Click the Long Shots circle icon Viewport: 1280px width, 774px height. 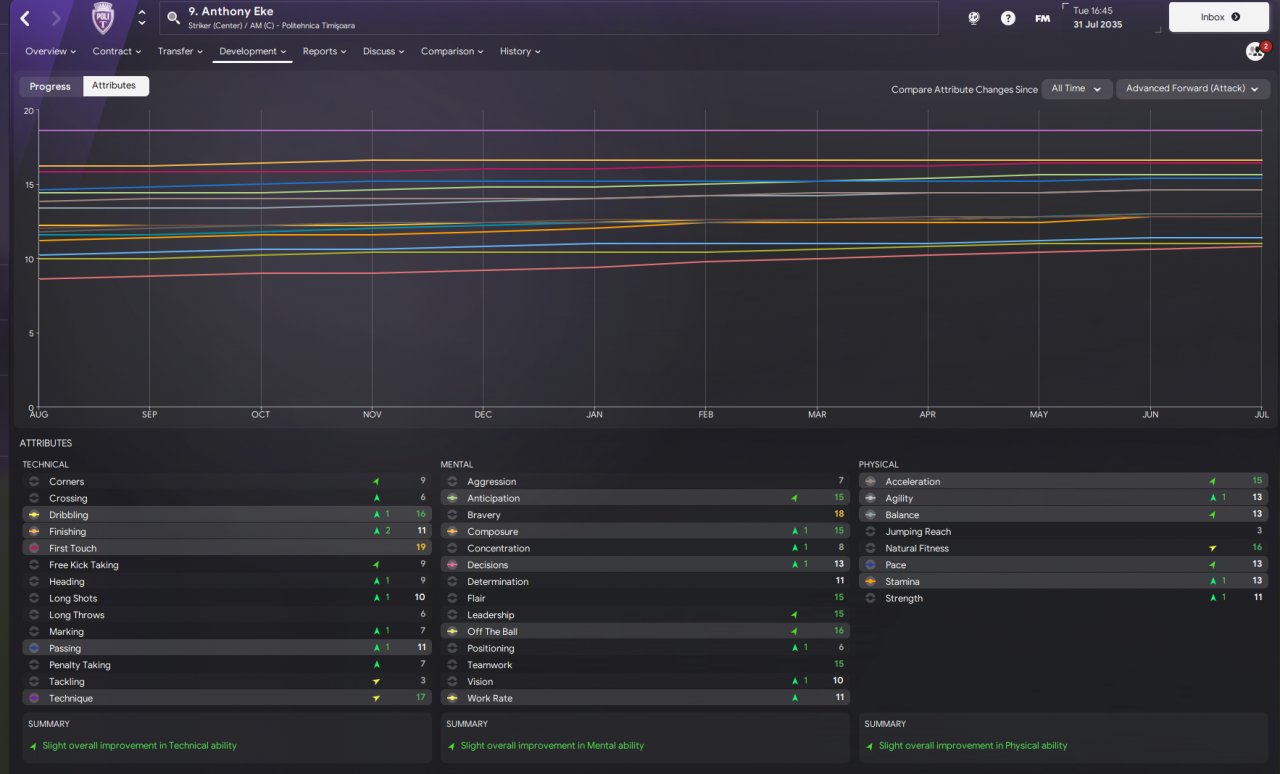pyautogui.click(x=33, y=598)
